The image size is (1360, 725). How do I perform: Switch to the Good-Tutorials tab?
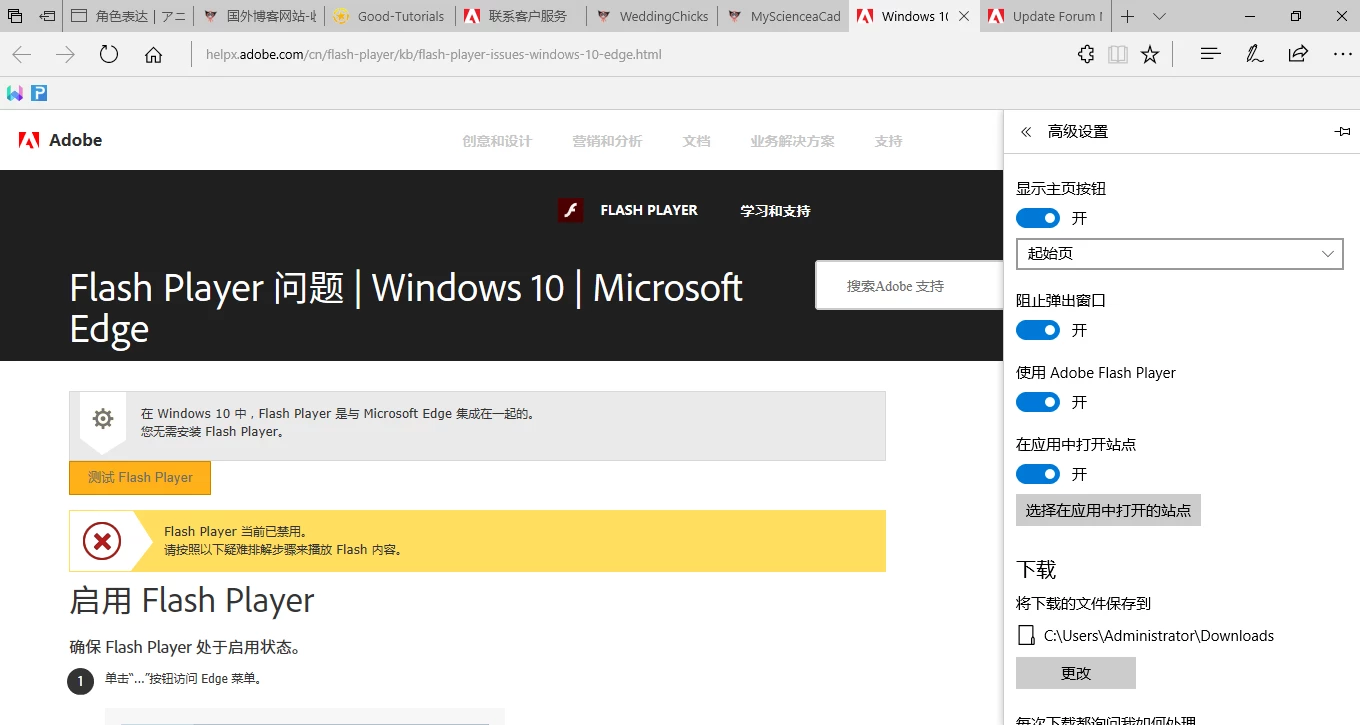coord(390,16)
